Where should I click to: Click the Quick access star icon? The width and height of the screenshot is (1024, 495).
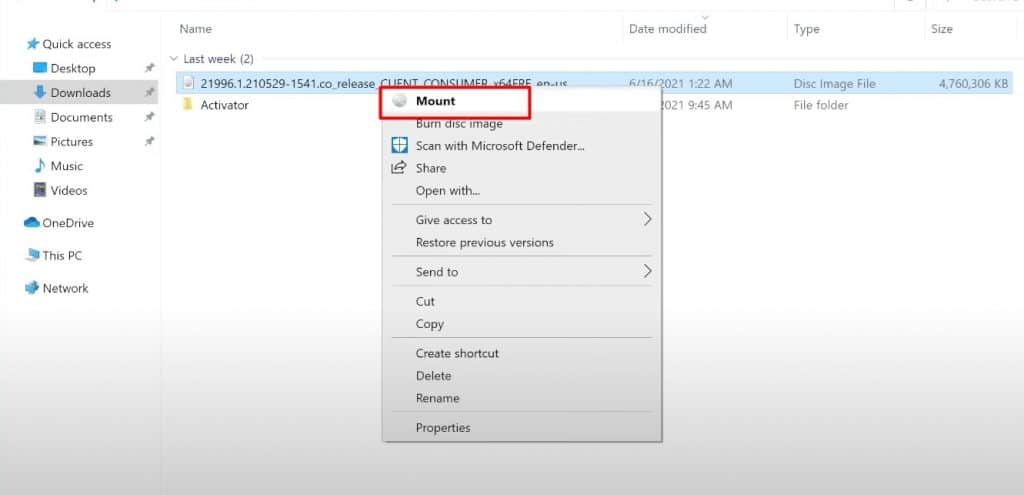pyautogui.click(x=33, y=44)
